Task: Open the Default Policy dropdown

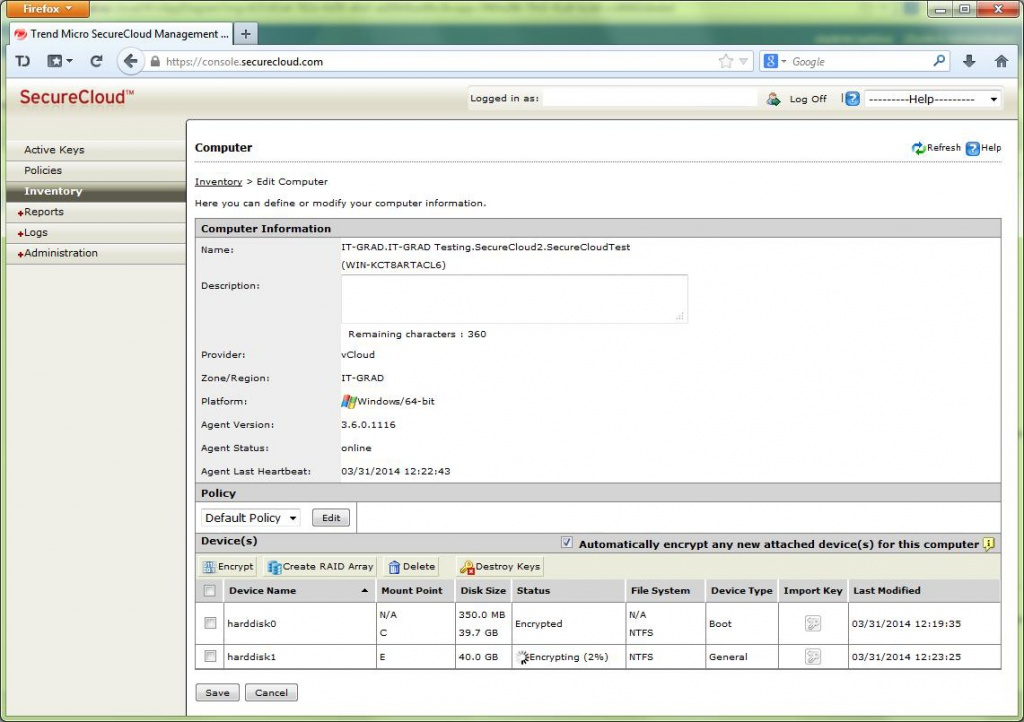Action: coord(251,518)
